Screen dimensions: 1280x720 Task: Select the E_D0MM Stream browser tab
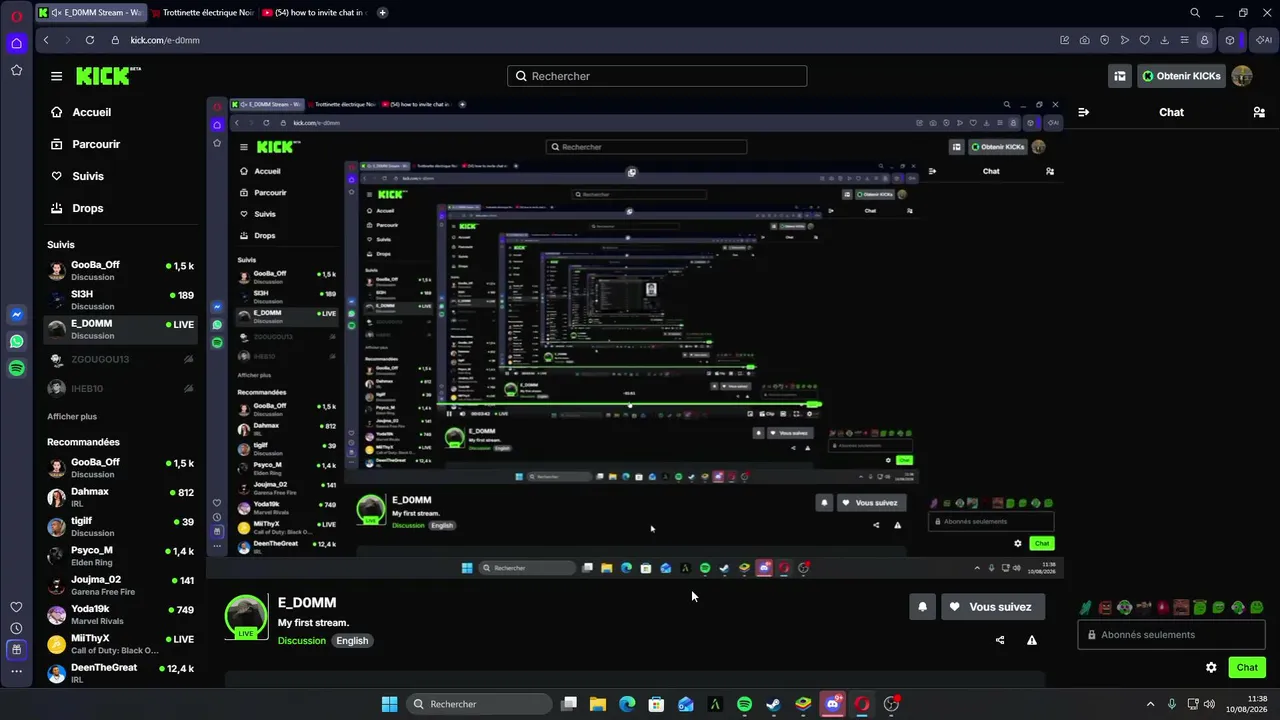click(90, 13)
